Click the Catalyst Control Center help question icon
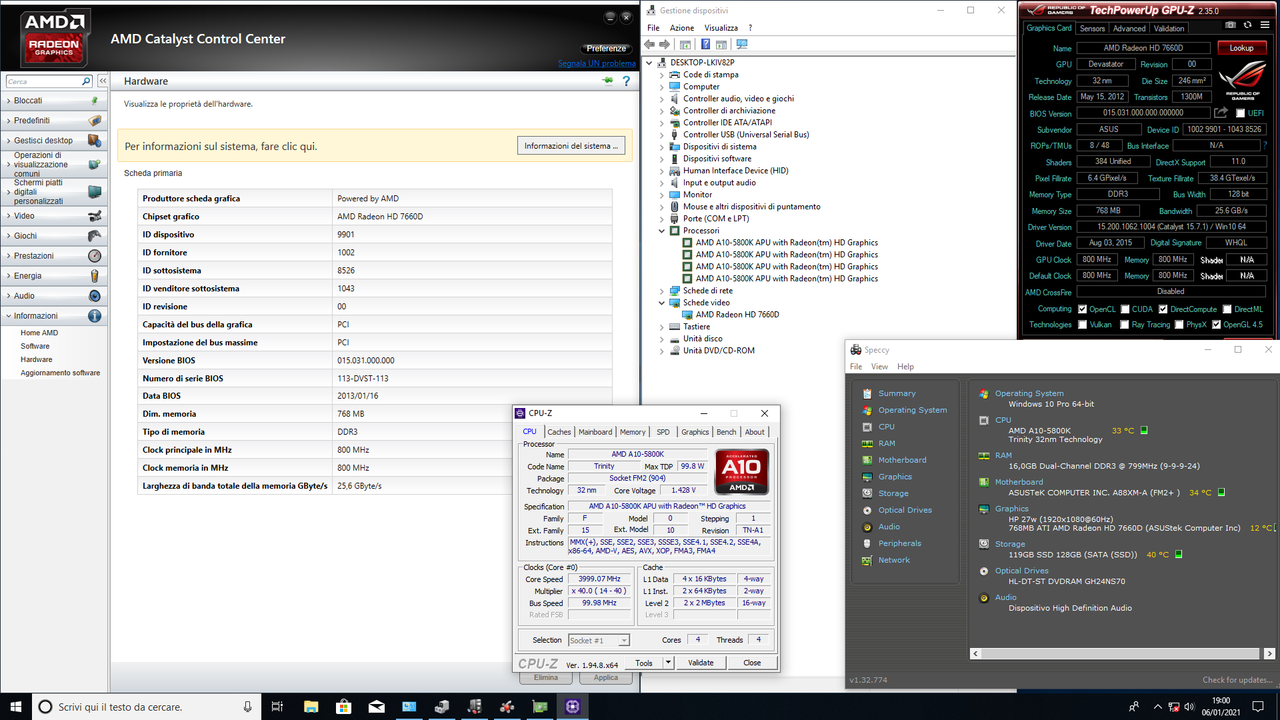 (626, 81)
